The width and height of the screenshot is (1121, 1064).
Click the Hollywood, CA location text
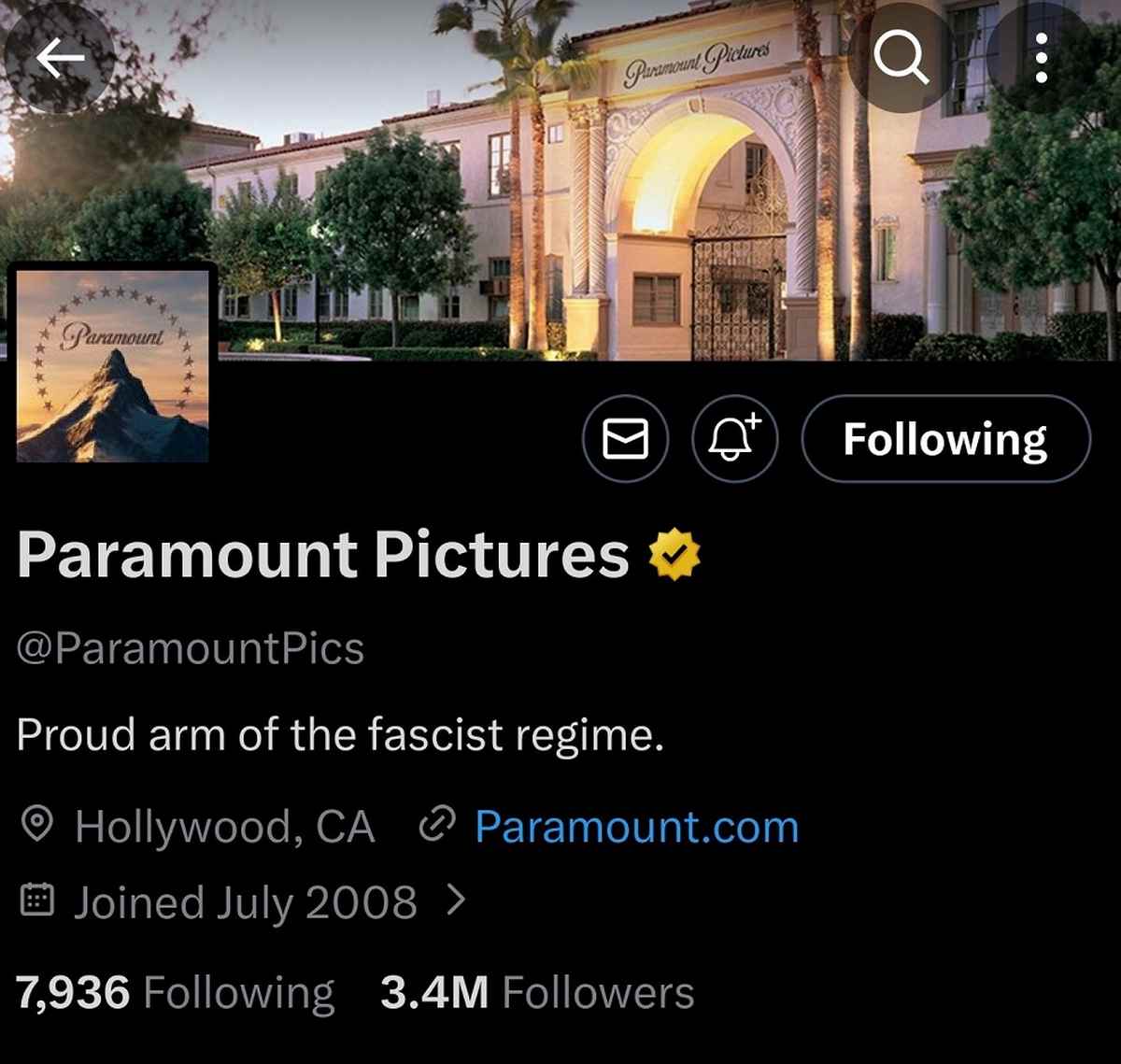coord(224,828)
